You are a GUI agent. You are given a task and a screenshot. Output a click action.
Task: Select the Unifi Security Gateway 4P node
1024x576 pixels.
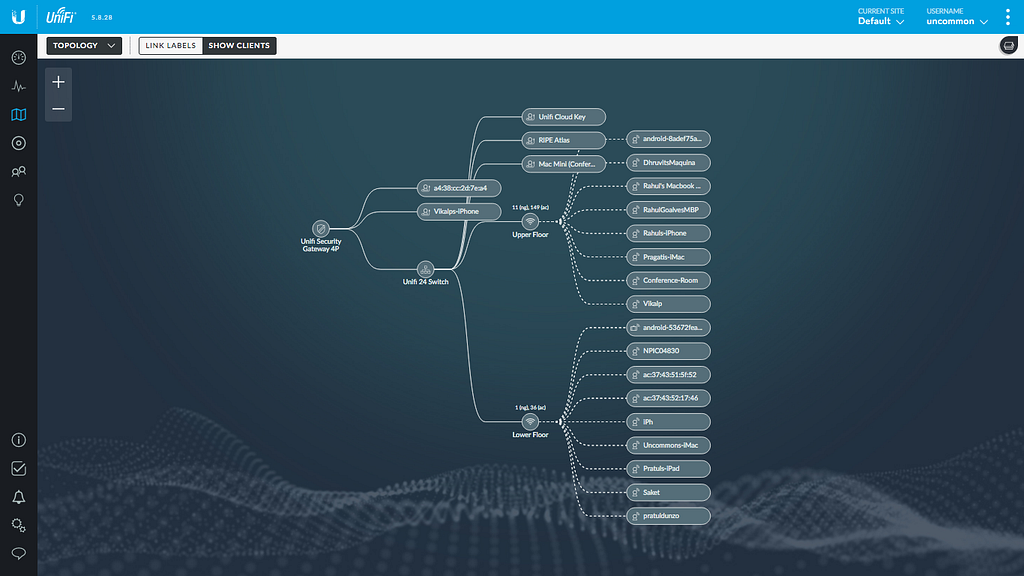[320, 229]
